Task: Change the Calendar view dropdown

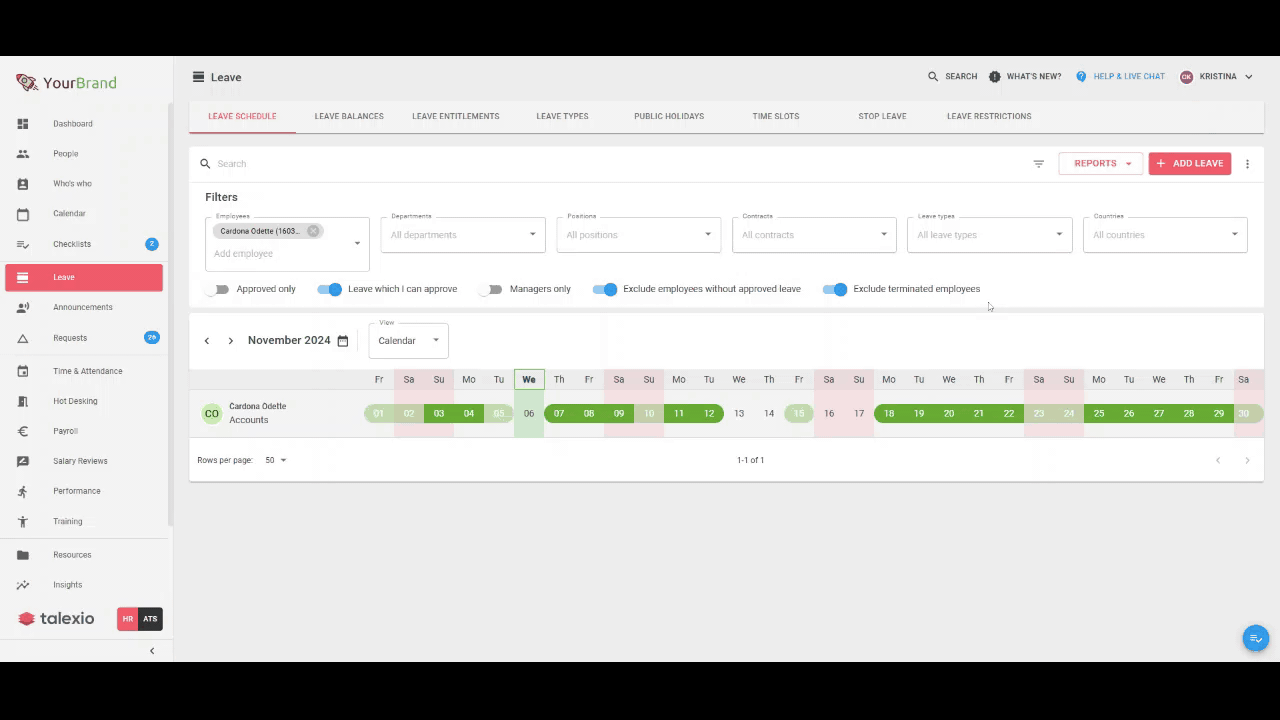Action: pos(408,341)
